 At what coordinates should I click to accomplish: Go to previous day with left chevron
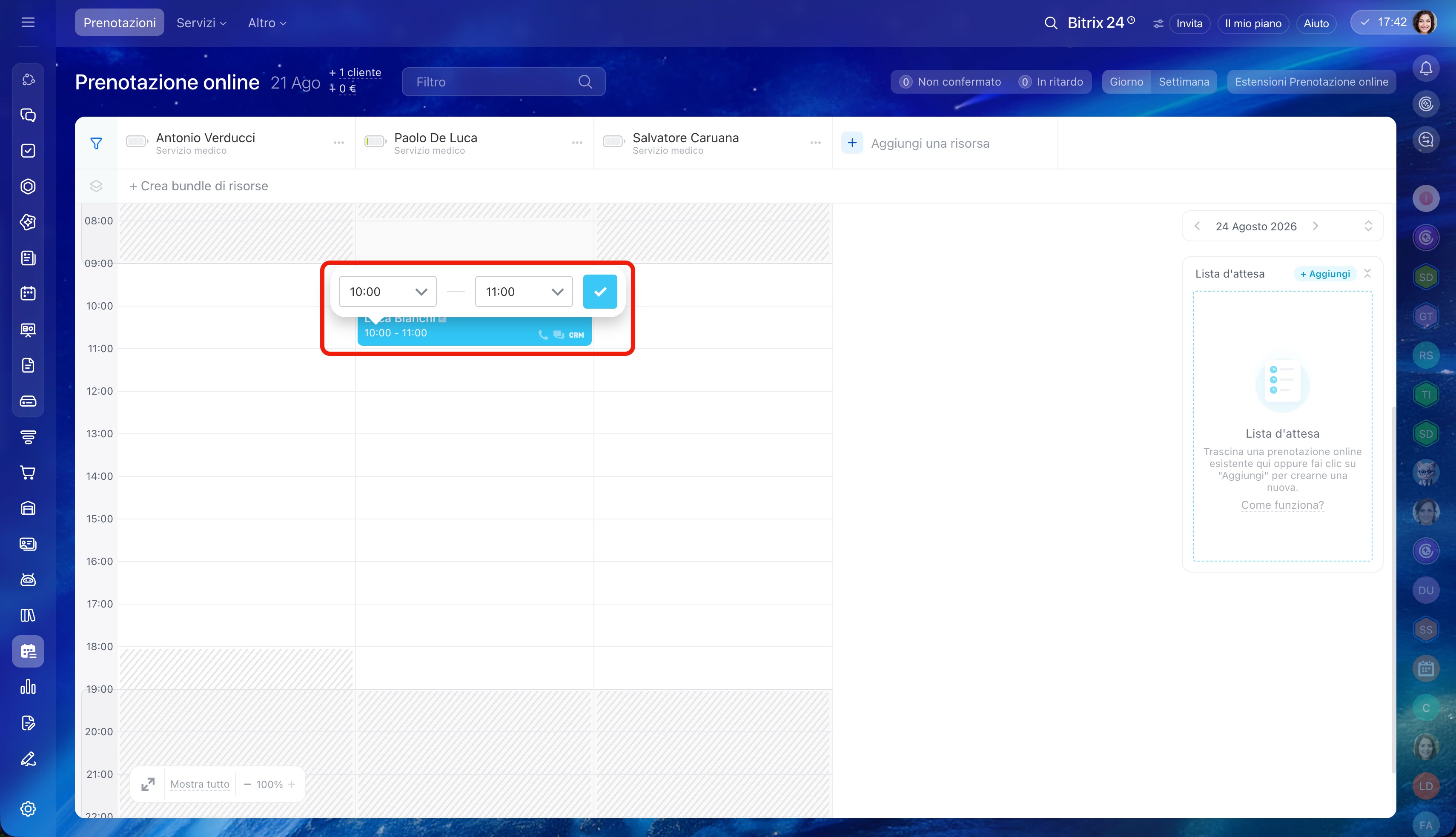(x=1197, y=226)
